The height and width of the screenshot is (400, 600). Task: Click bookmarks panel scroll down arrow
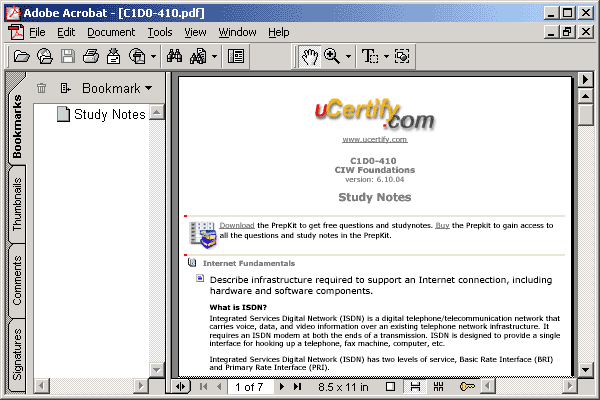coord(156,370)
